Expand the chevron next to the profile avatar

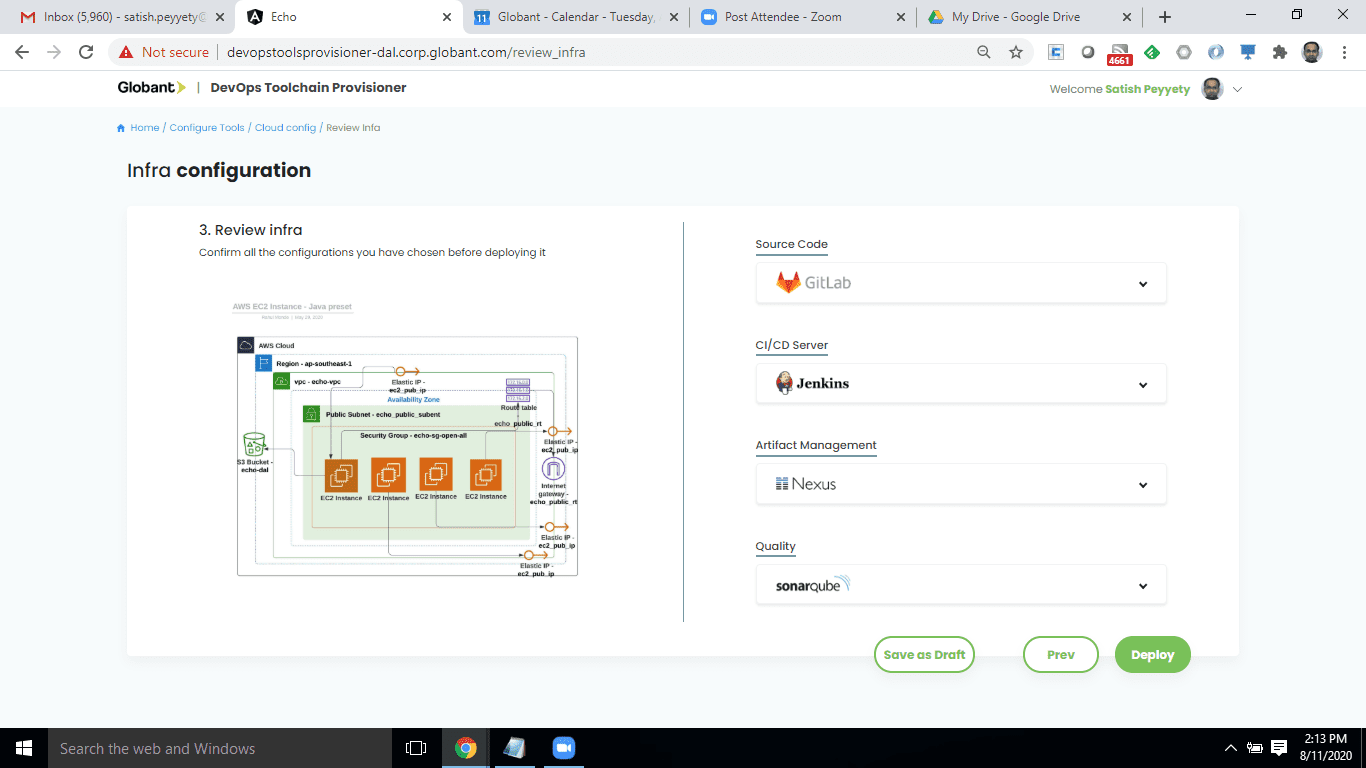coord(1237,88)
